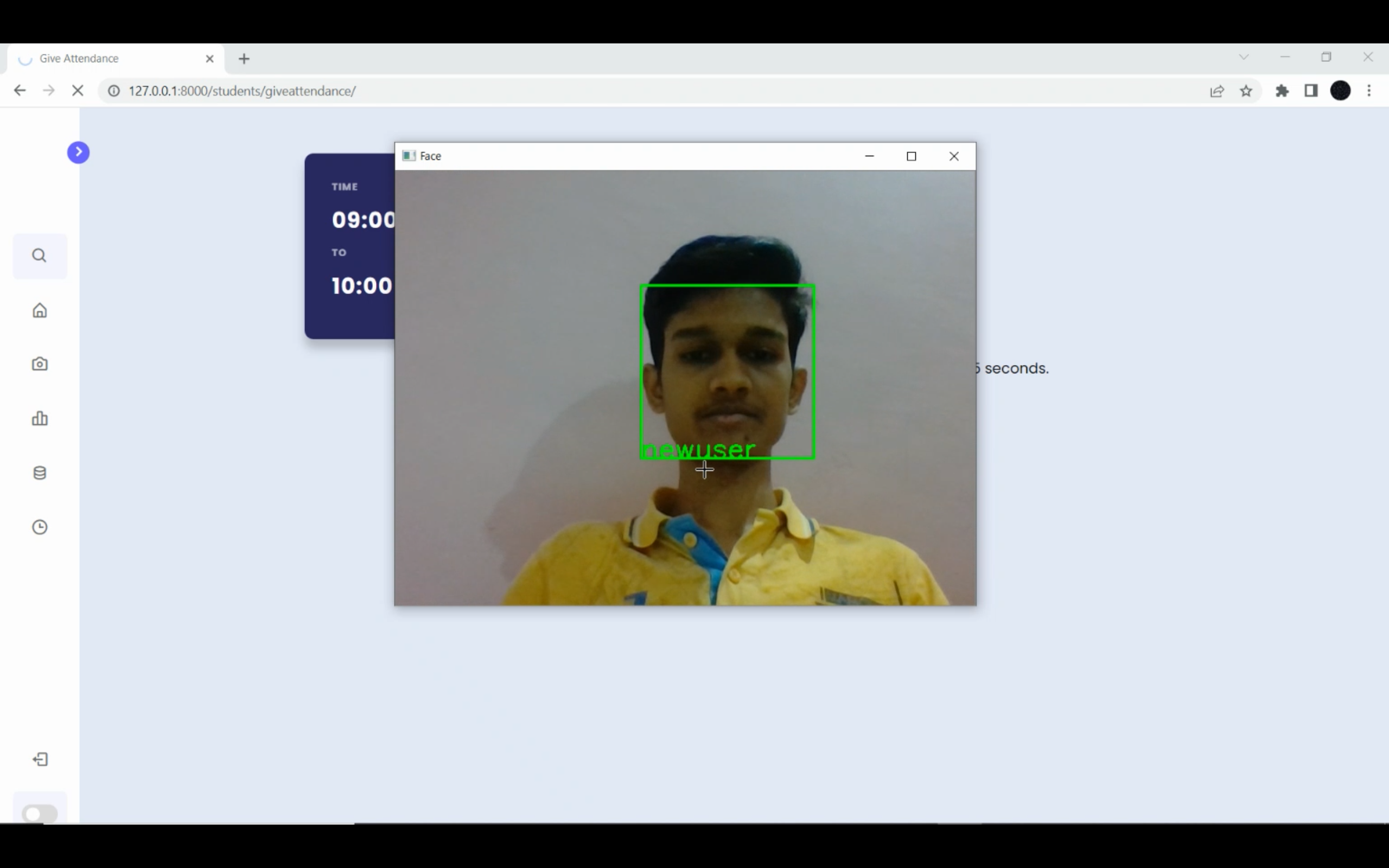Stop loading the page

coord(78,91)
